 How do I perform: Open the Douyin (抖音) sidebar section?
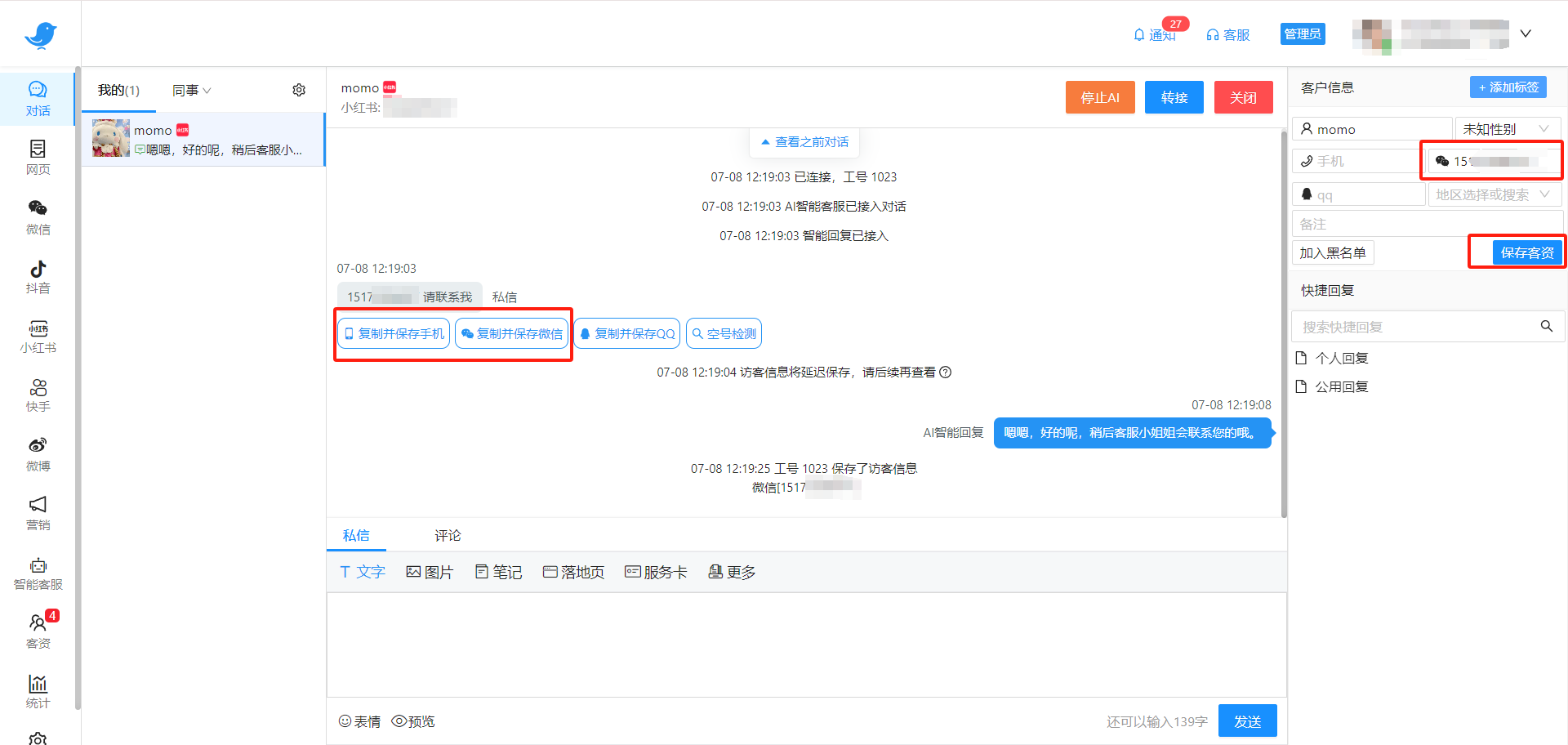click(38, 277)
